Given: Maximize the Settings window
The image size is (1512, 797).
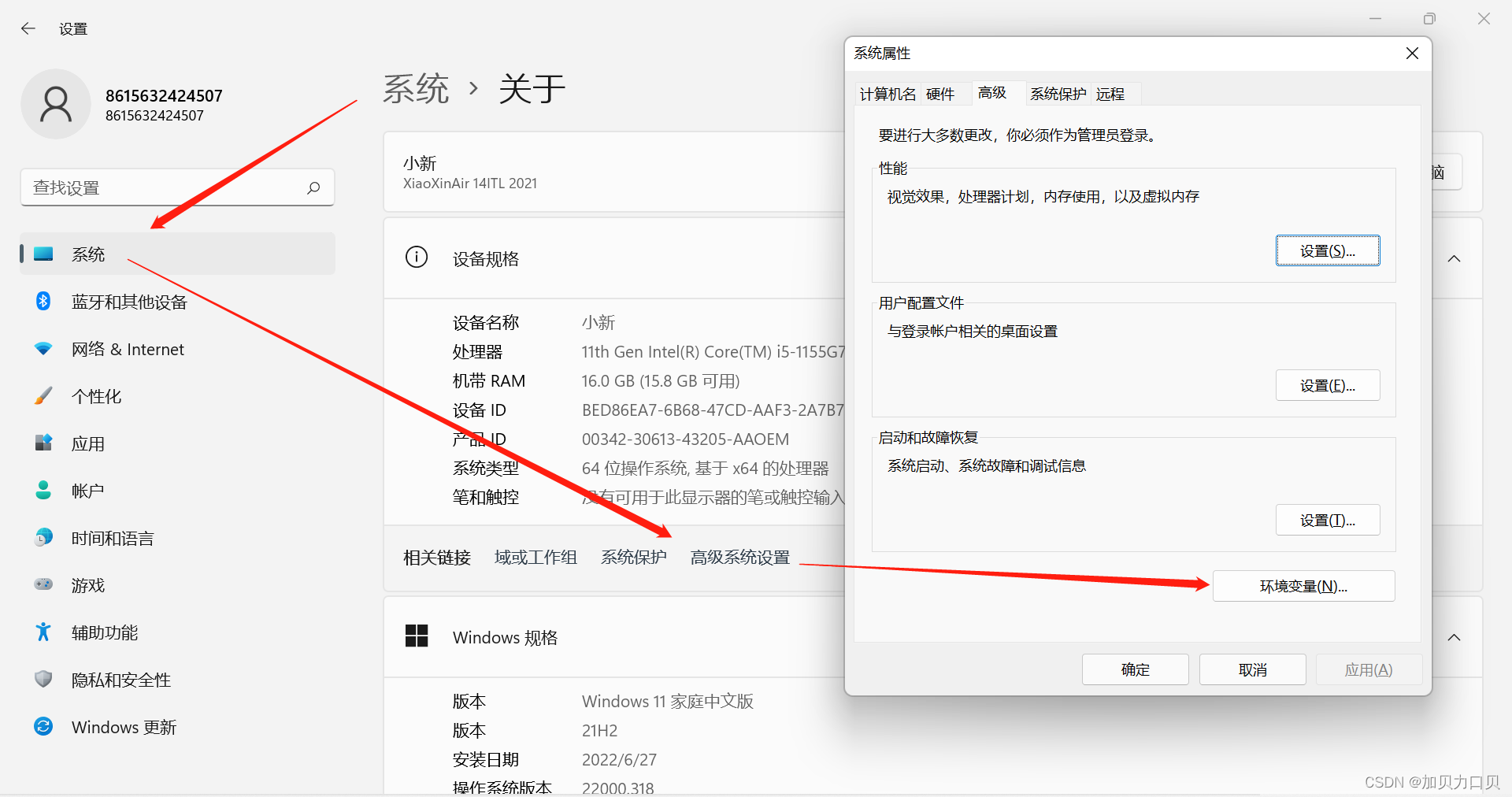Looking at the screenshot, I should 1429,18.
